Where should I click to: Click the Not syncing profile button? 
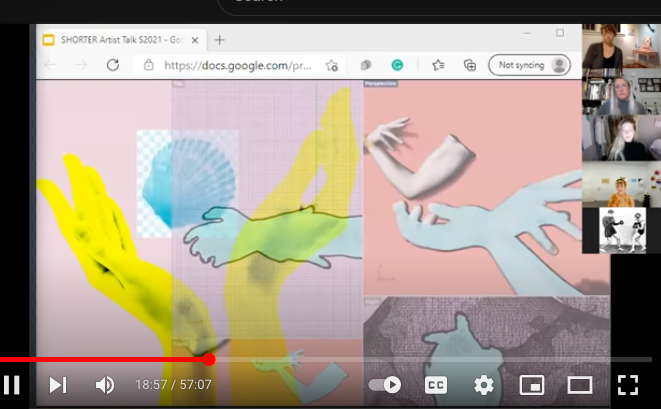(x=529, y=65)
